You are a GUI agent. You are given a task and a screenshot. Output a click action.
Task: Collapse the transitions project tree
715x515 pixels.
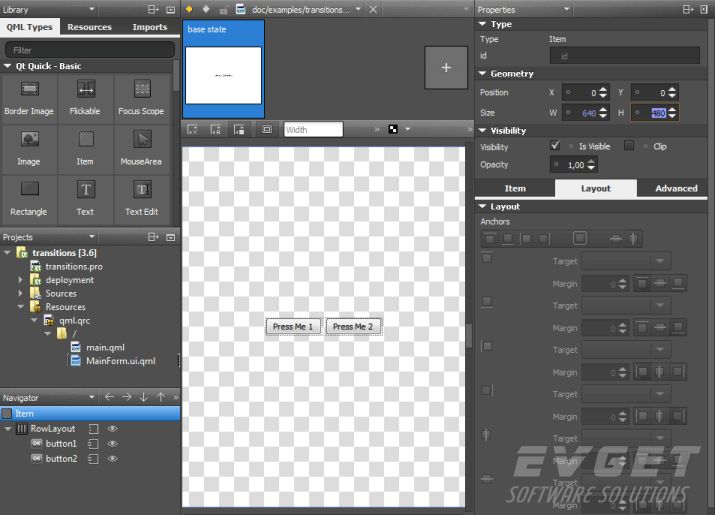pyautogui.click(x=7, y=252)
